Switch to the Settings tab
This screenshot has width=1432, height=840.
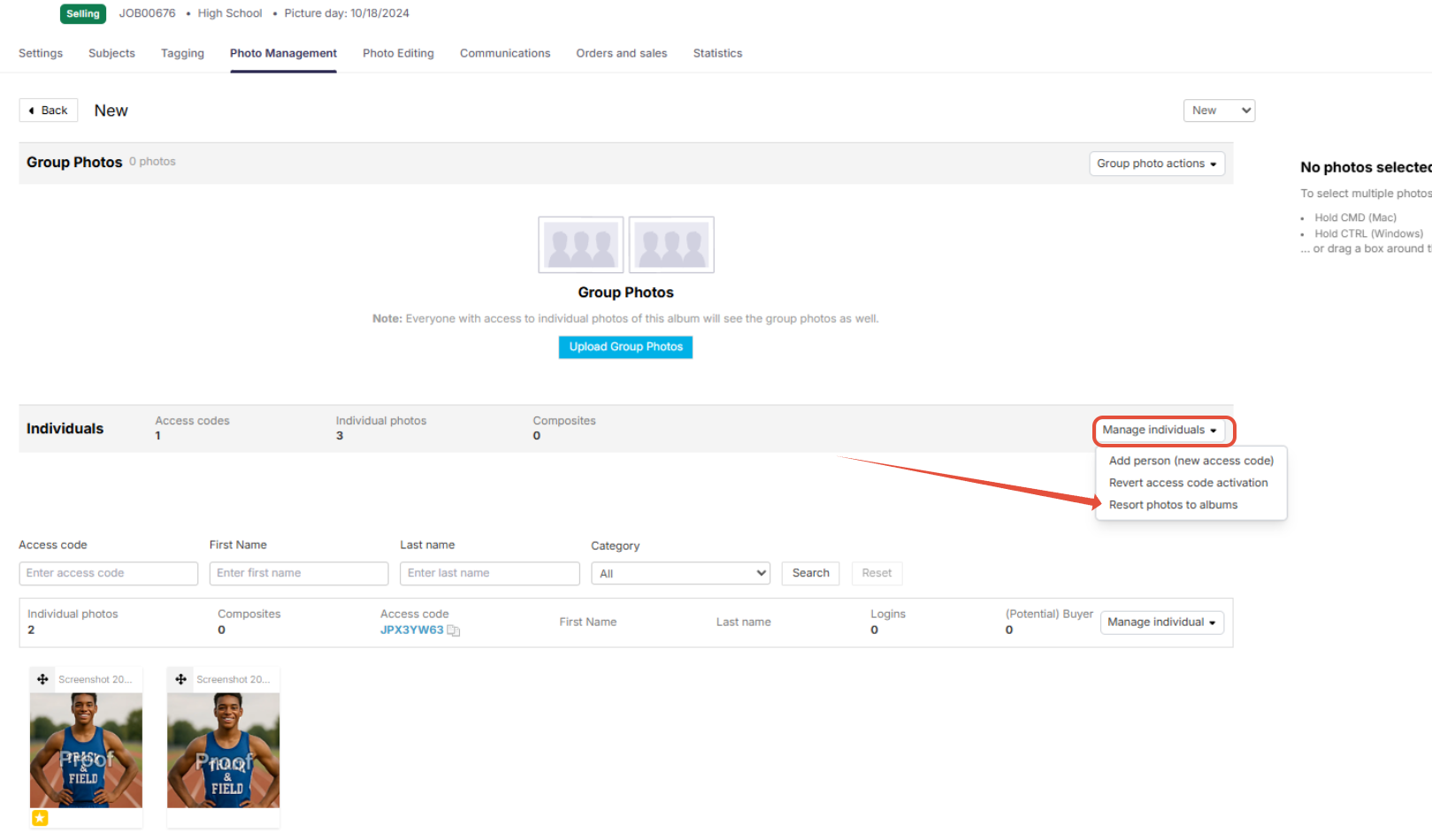tap(41, 53)
